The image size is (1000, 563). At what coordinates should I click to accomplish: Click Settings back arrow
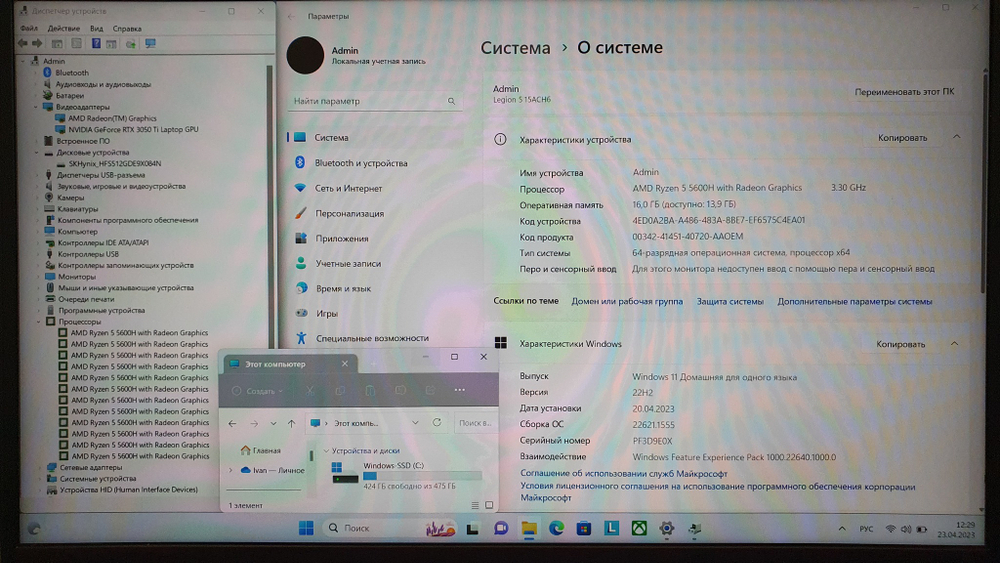(x=291, y=17)
